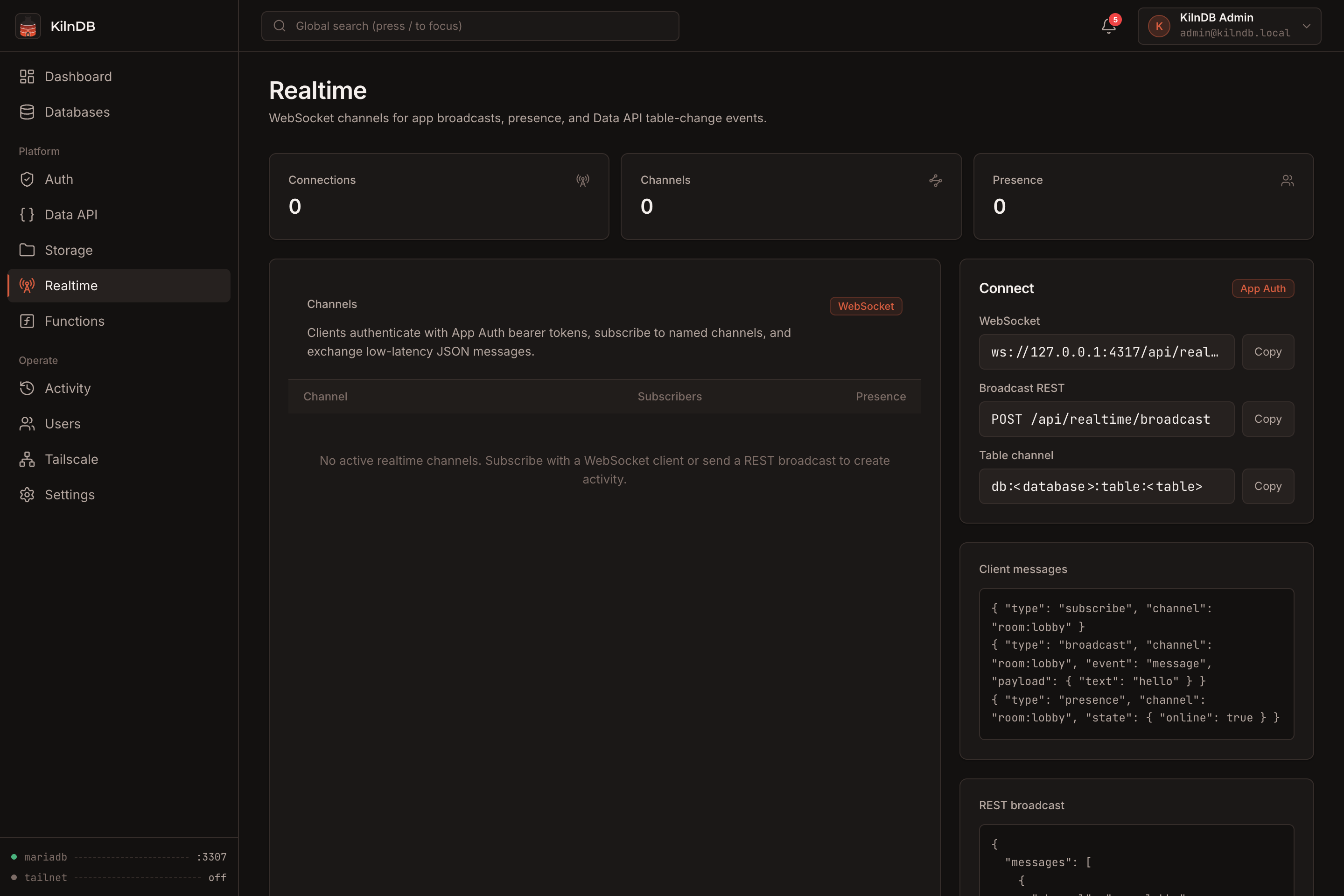Viewport: 1344px width, 896px height.
Task: Click the Client messages code block
Action: [x=1136, y=664]
